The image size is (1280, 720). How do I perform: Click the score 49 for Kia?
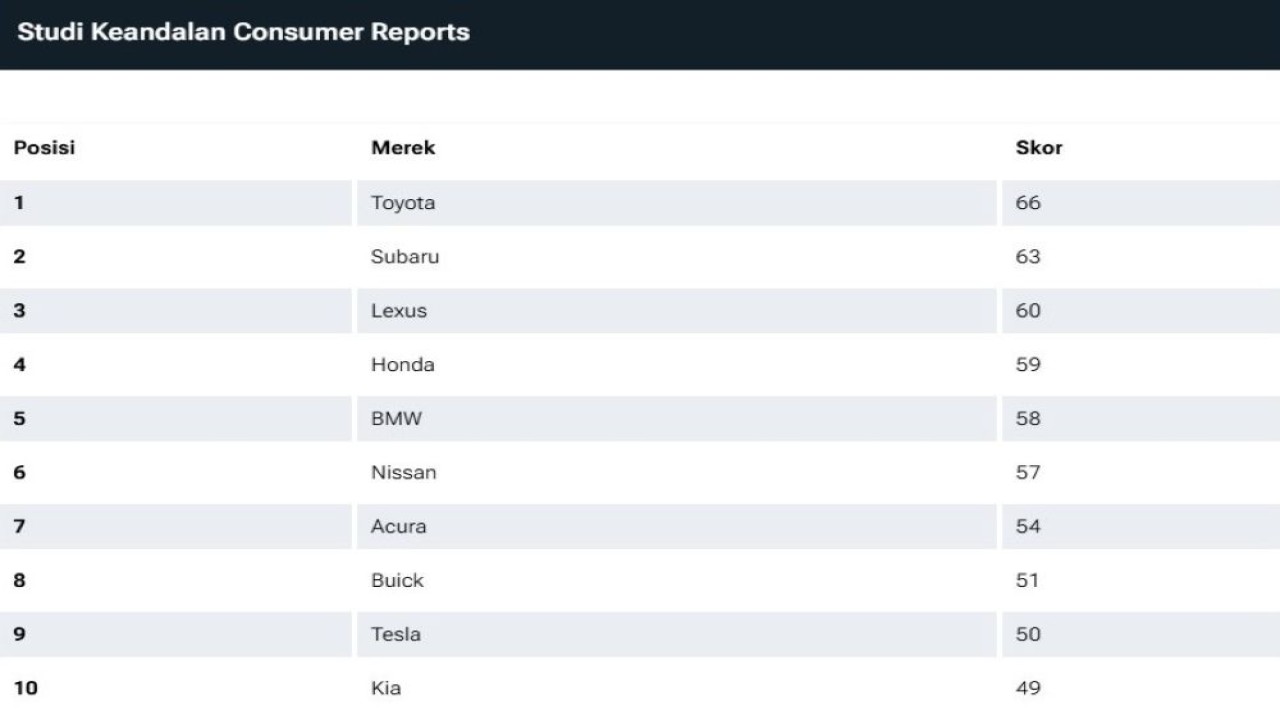pyautogui.click(x=1028, y=688)
